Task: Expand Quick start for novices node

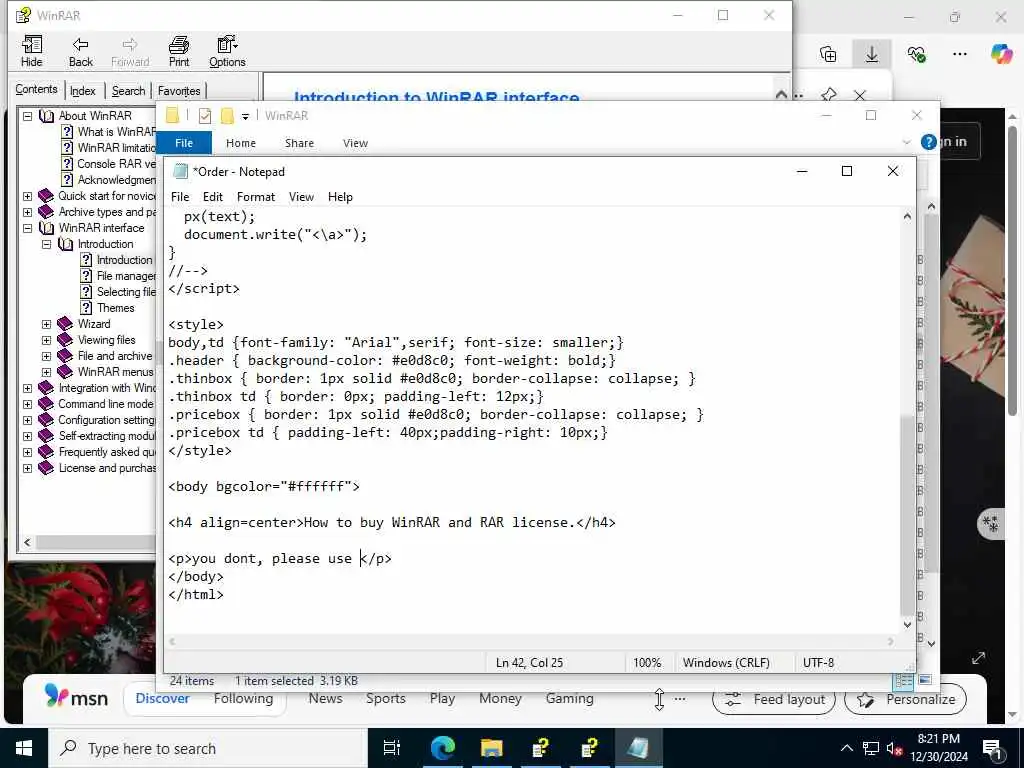Action: (x=27, y=196)
